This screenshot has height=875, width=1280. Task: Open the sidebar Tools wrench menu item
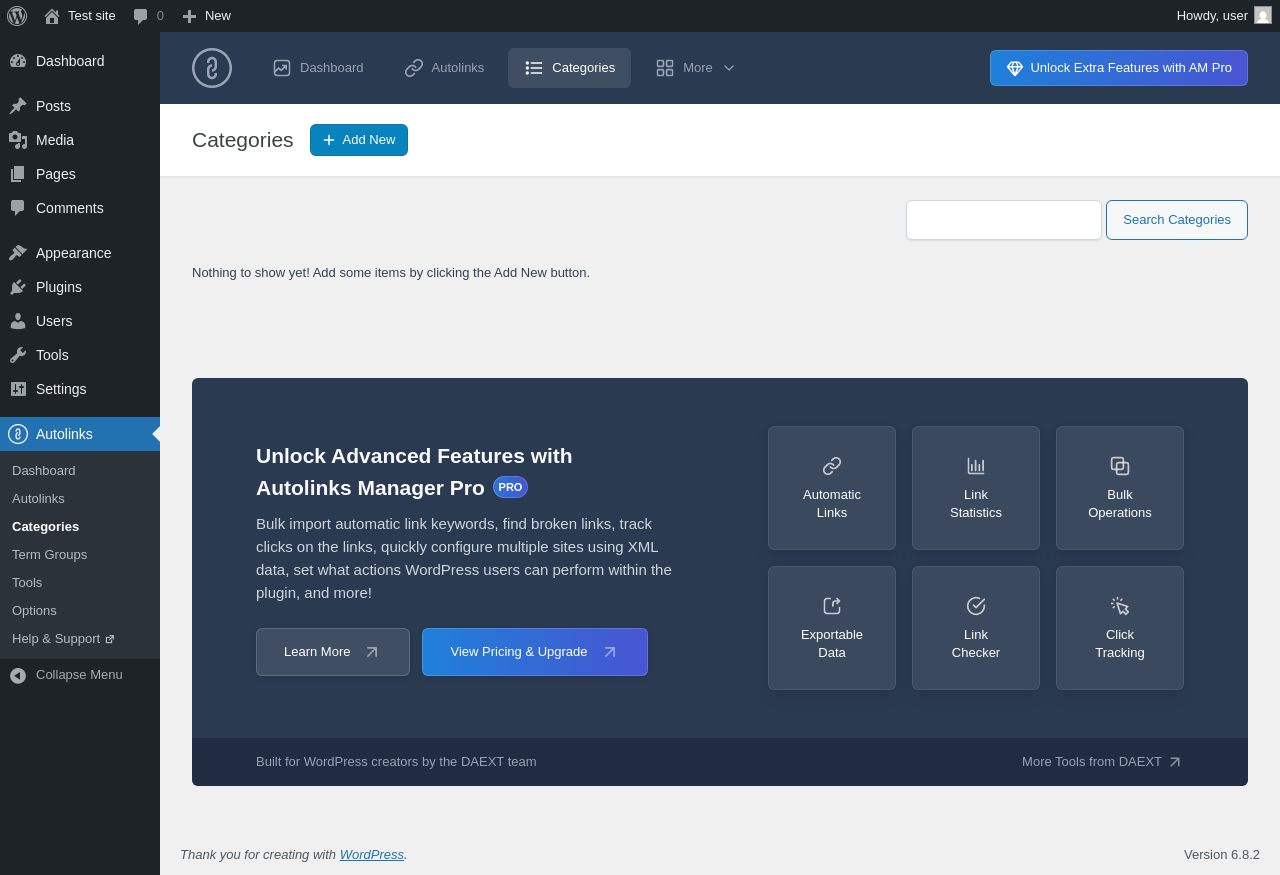tap(80, 355)
